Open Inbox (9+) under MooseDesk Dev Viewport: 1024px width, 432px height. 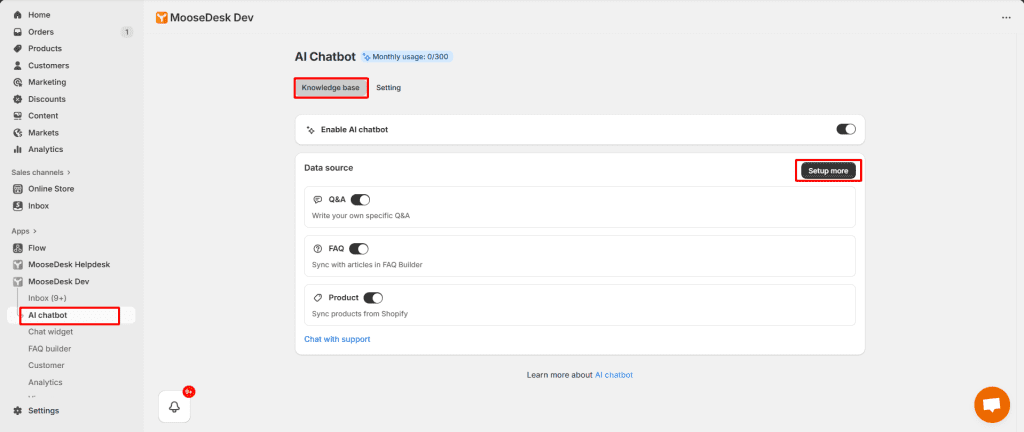[48, 298]
